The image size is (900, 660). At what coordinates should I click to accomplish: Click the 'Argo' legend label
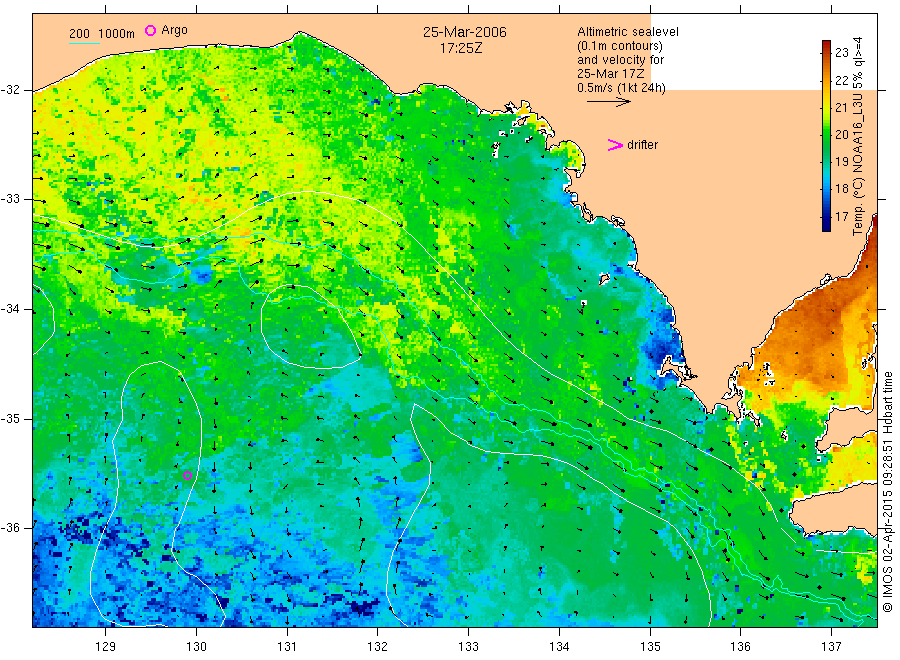(x=174, y=30)
